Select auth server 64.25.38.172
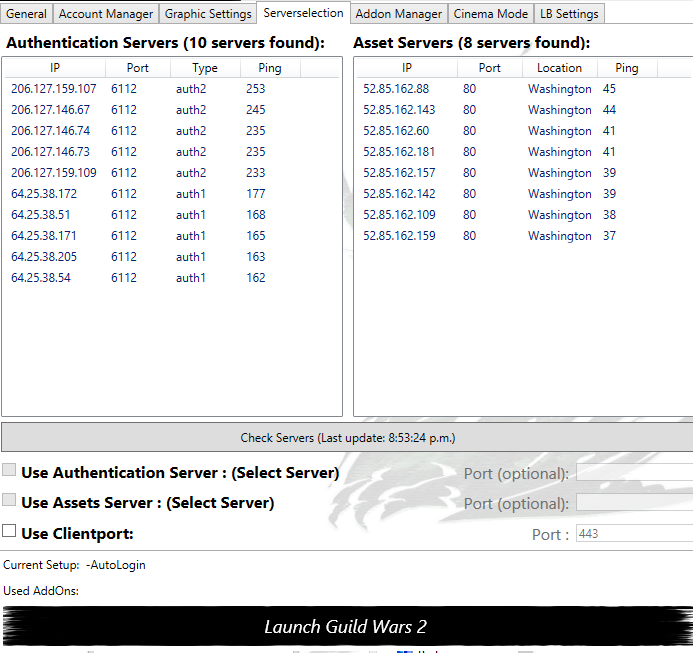This screenshot has height=653, width=693. point(172,194)
